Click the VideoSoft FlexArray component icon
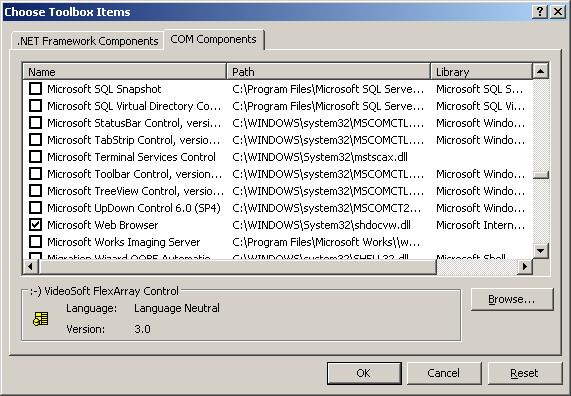This screenshot has width=571, height=396. click(41, 318)
